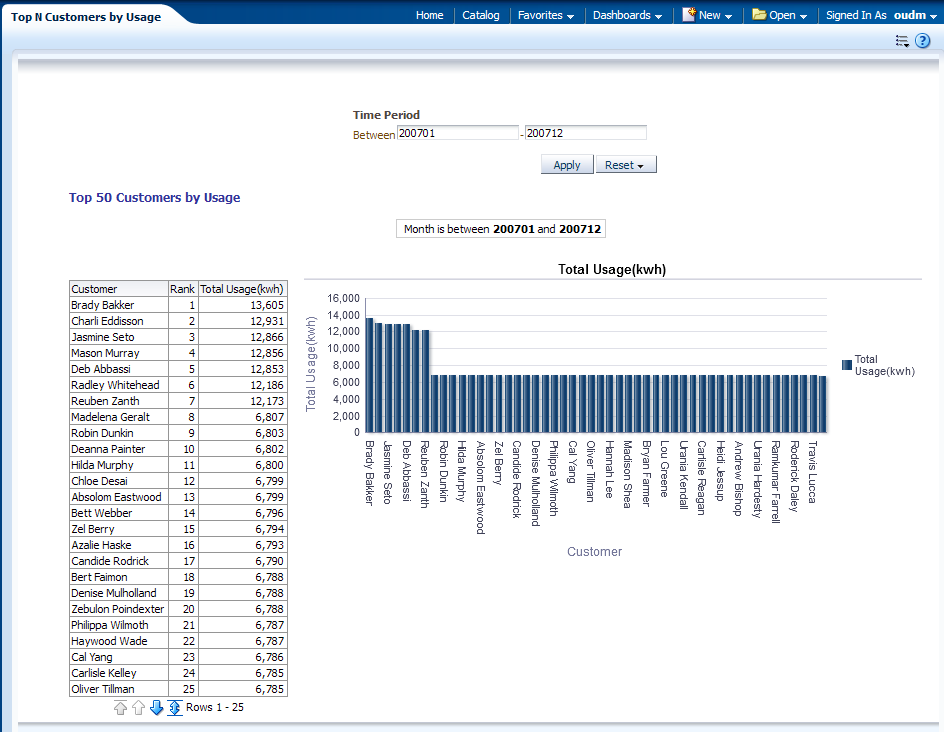
Task: Select Carlisle Kelley row
Action: pos(178,672)
